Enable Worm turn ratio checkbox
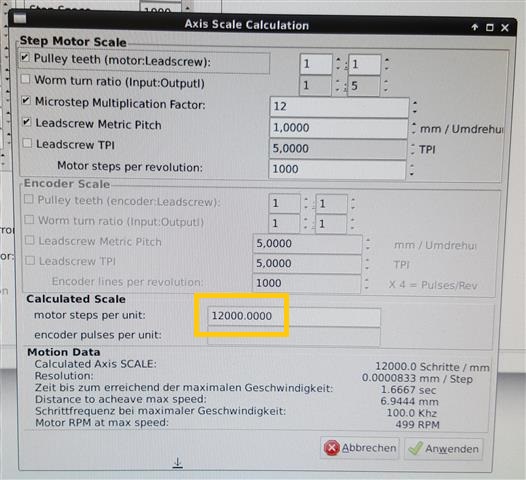Image resolution: width=526 pixels, height=480 pixels. coord(25,79)
